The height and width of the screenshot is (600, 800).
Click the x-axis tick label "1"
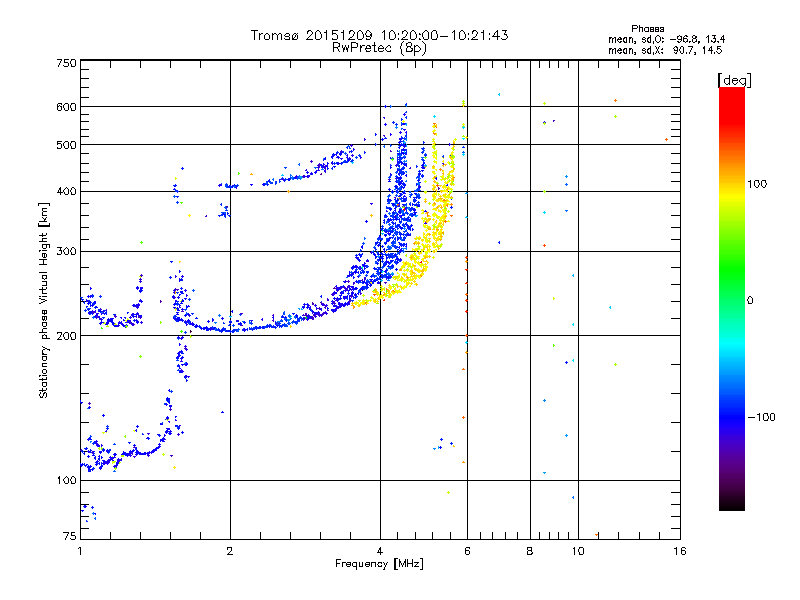point(80,551)
